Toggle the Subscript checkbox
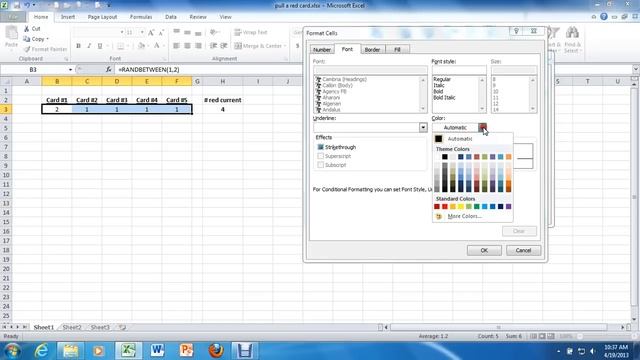The width and height of the screenshot is (640, 360). tap(320, 165)
